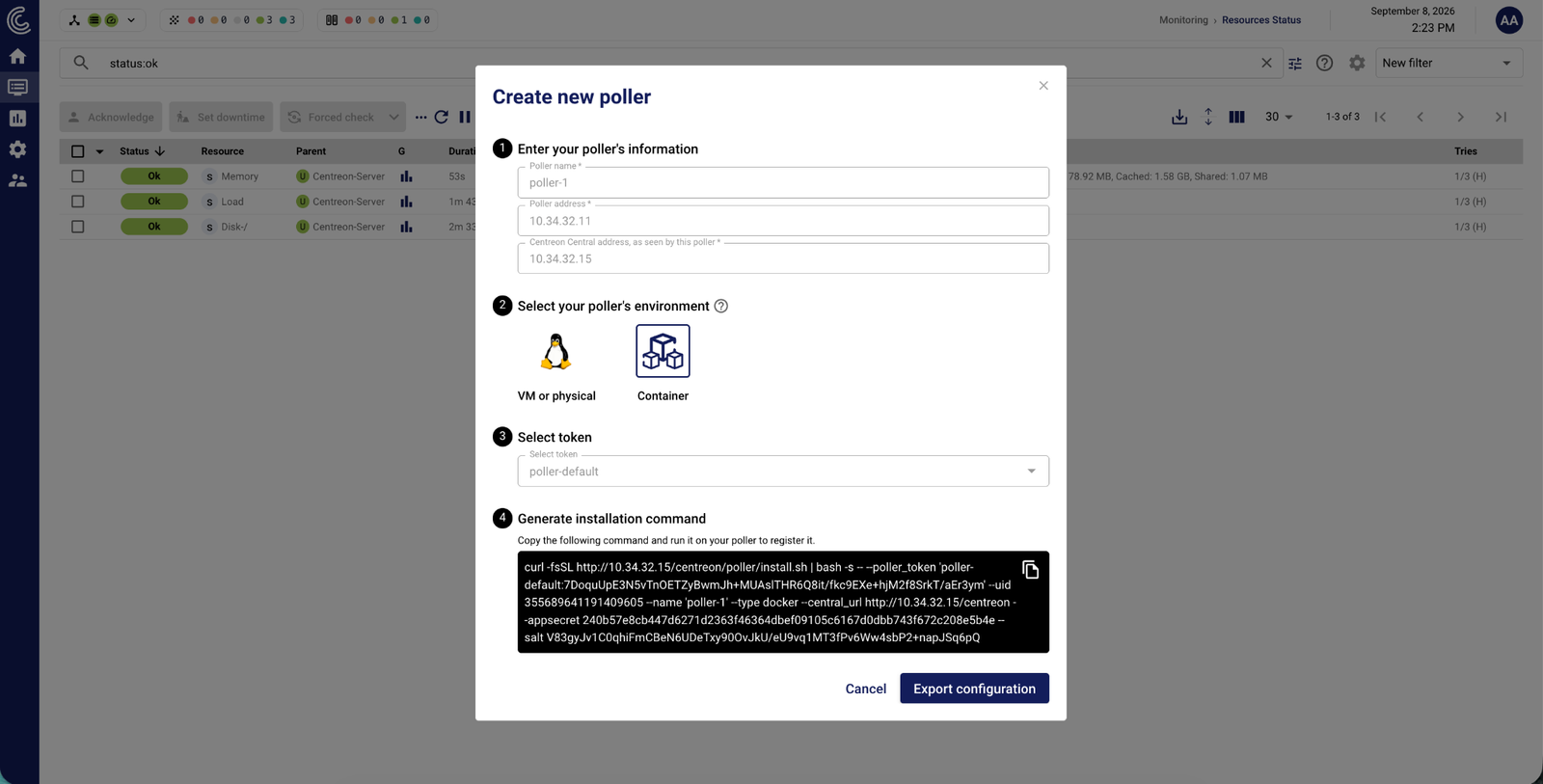1543x784 pixels.
Task: Click the Monitoring breadcrumb link
Action: coord(1183,19)
